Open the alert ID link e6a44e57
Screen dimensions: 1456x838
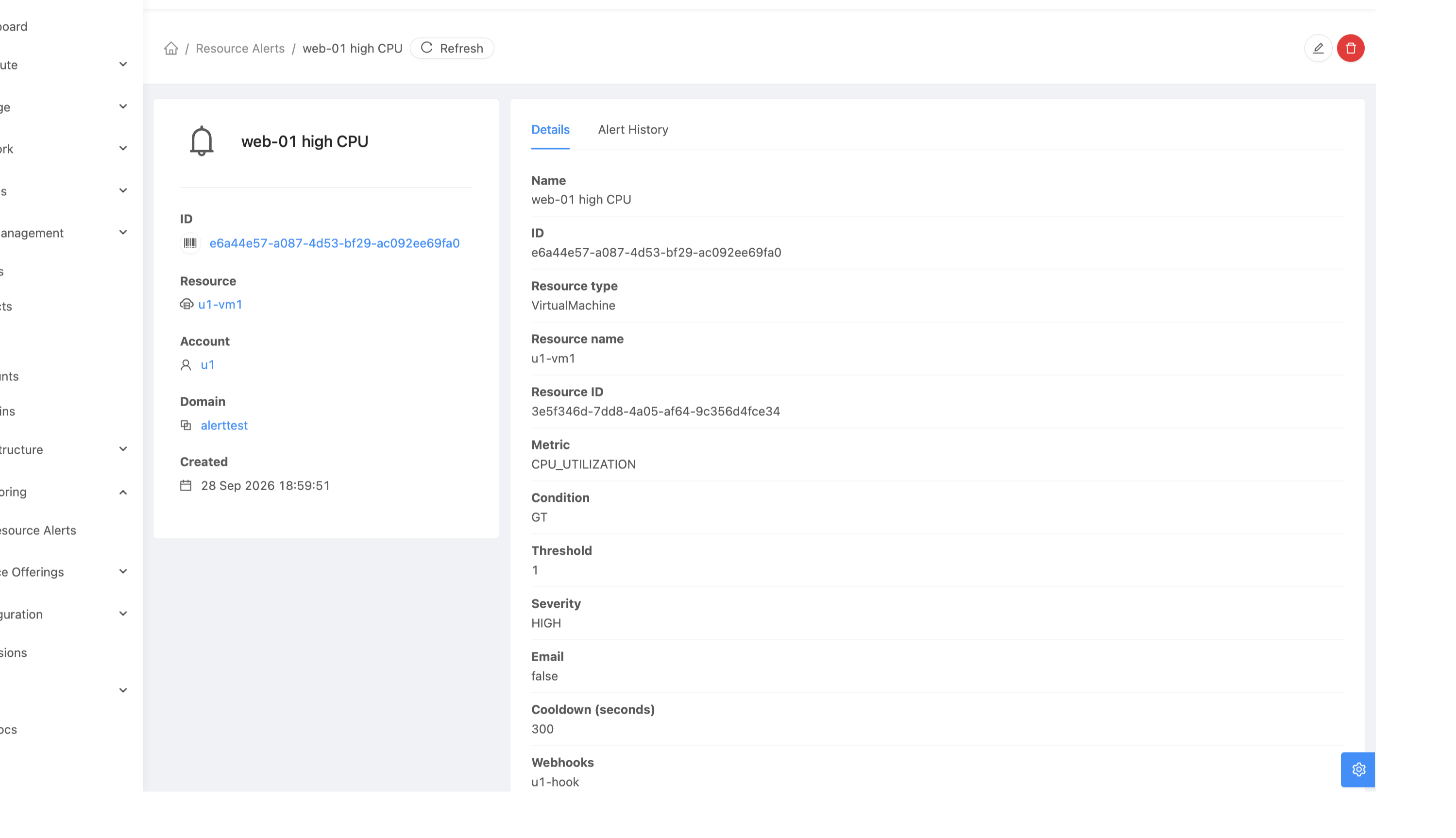coord(334,243)
